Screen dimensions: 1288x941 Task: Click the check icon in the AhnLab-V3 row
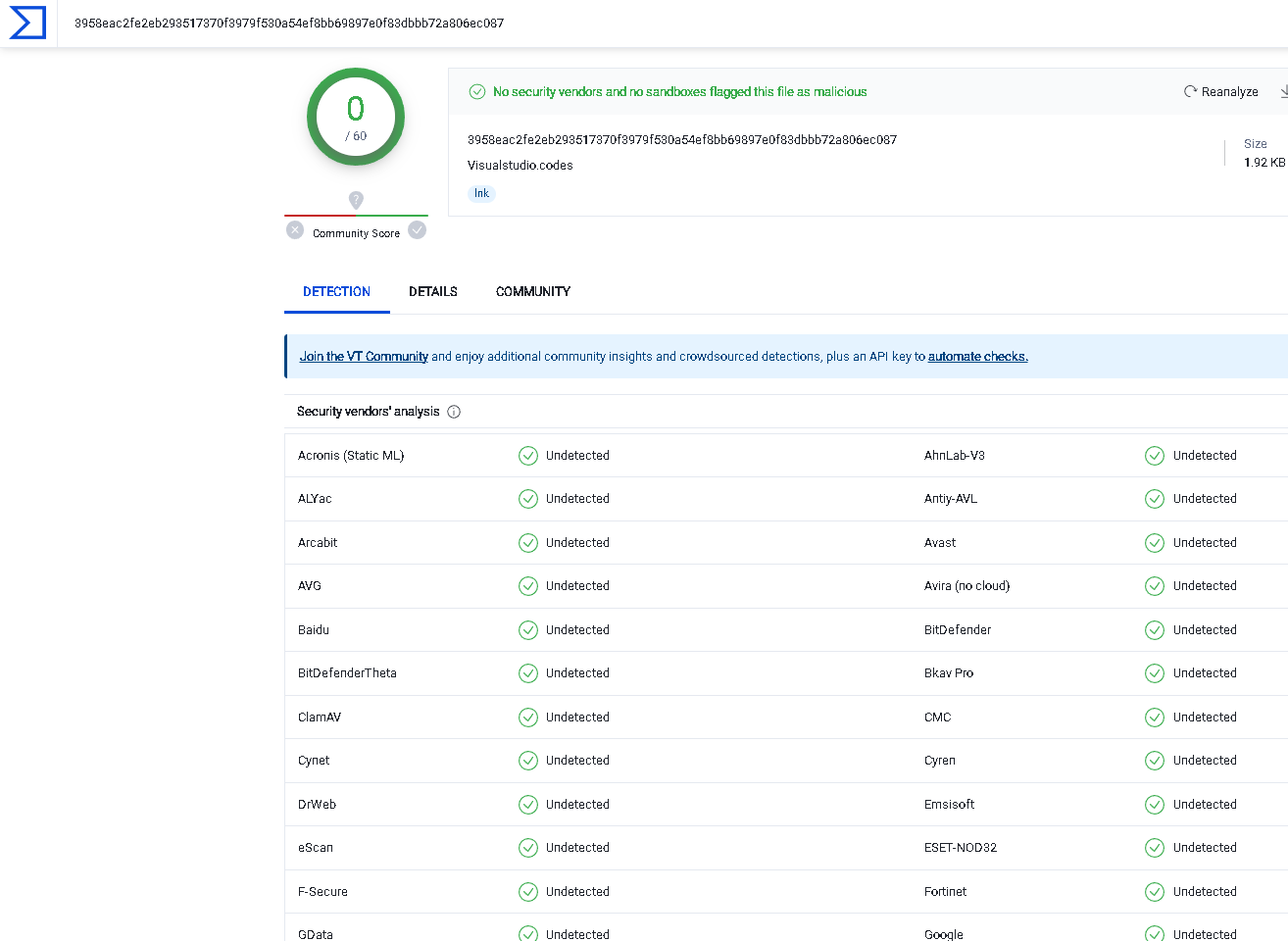click(1155, 456)
